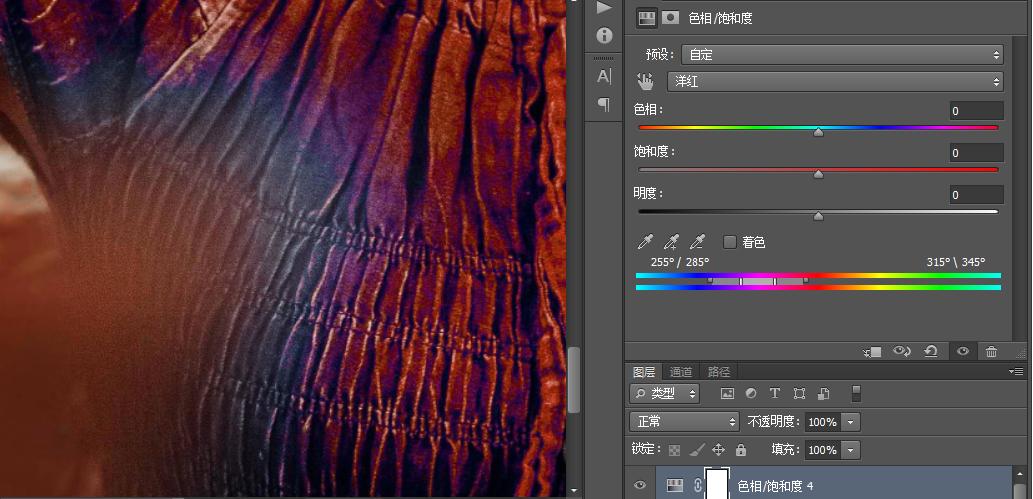This screenshot has height=499, width=1033.
Task: Open the 正常 blend mode dropdown
Action: pos(684,422)
